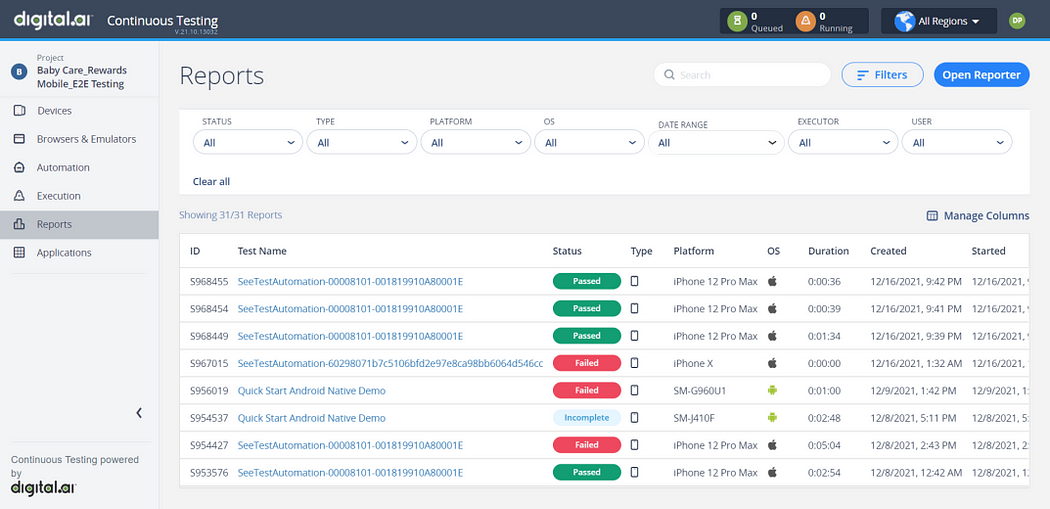
Task: Click the Execution sidebar icon
Action: tap(19, 196)
